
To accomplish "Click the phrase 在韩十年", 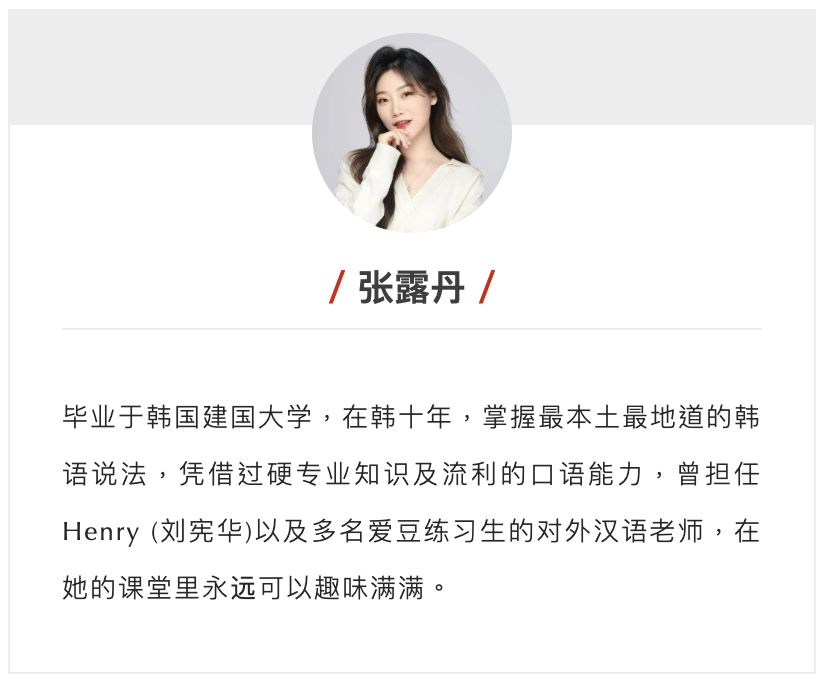I will coord(397,417).
